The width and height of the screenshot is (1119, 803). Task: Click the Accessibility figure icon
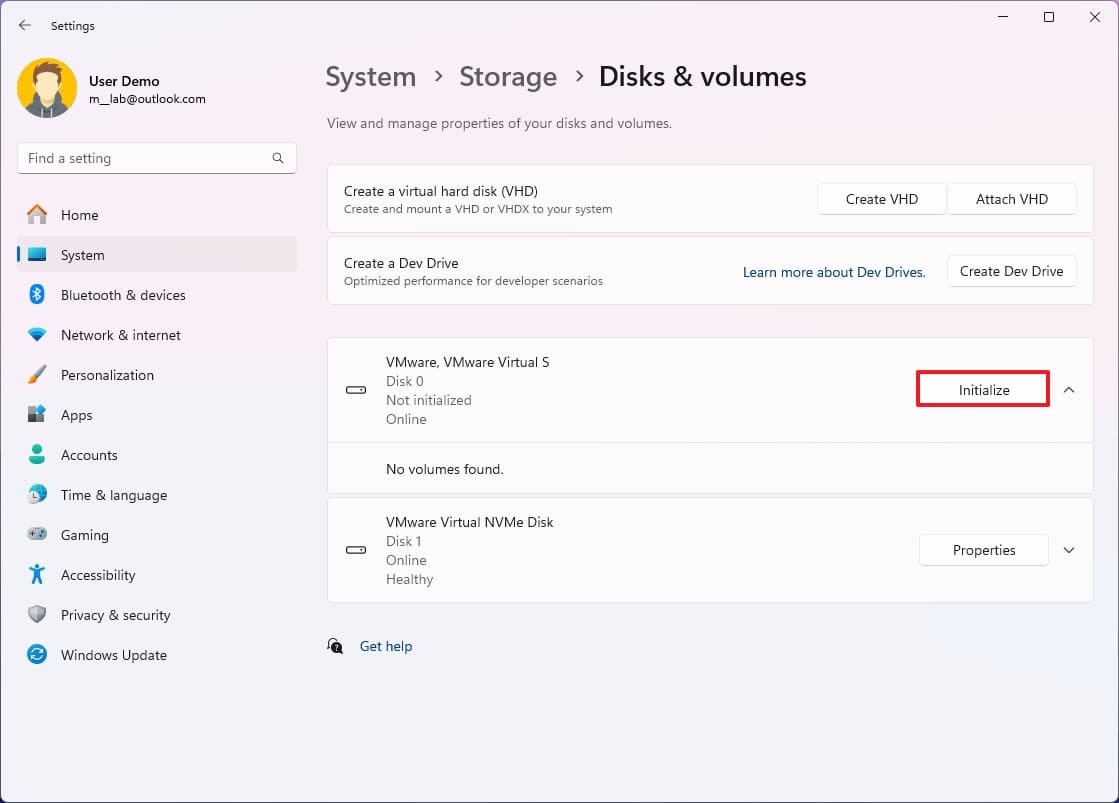(x=37, y=574)
